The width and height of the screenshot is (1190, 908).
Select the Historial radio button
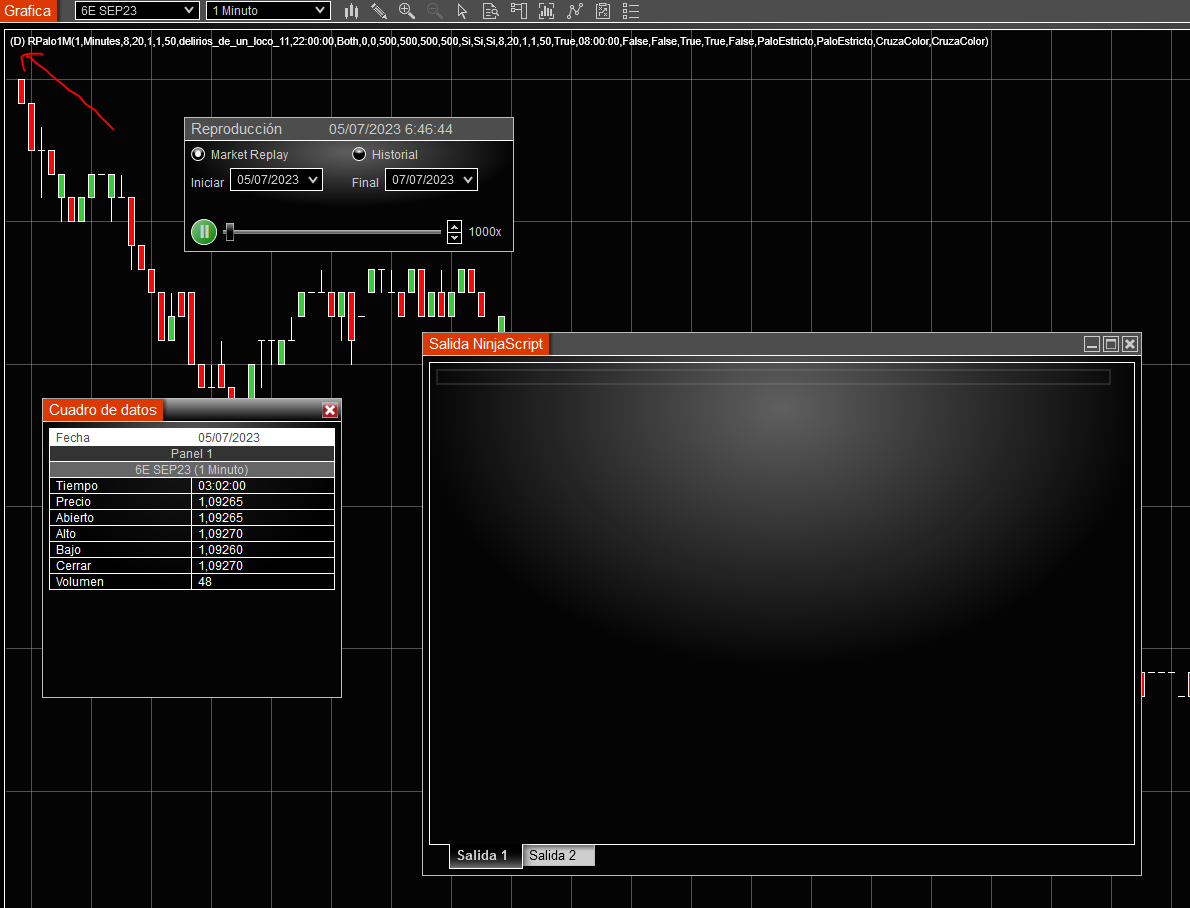[x=359, y=154]
